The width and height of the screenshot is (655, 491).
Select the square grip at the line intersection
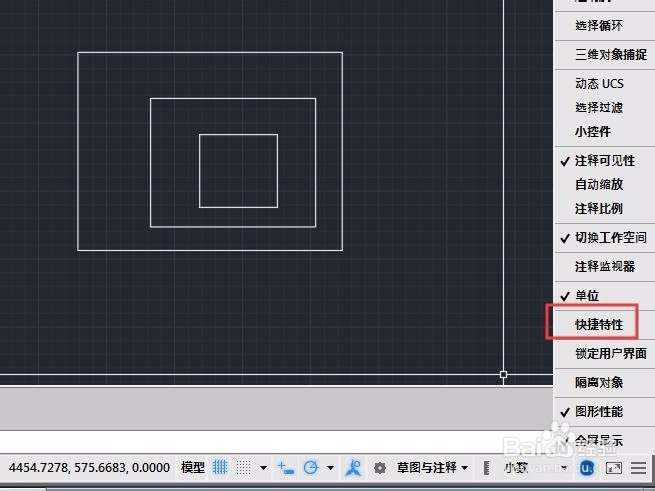[503, 374]
